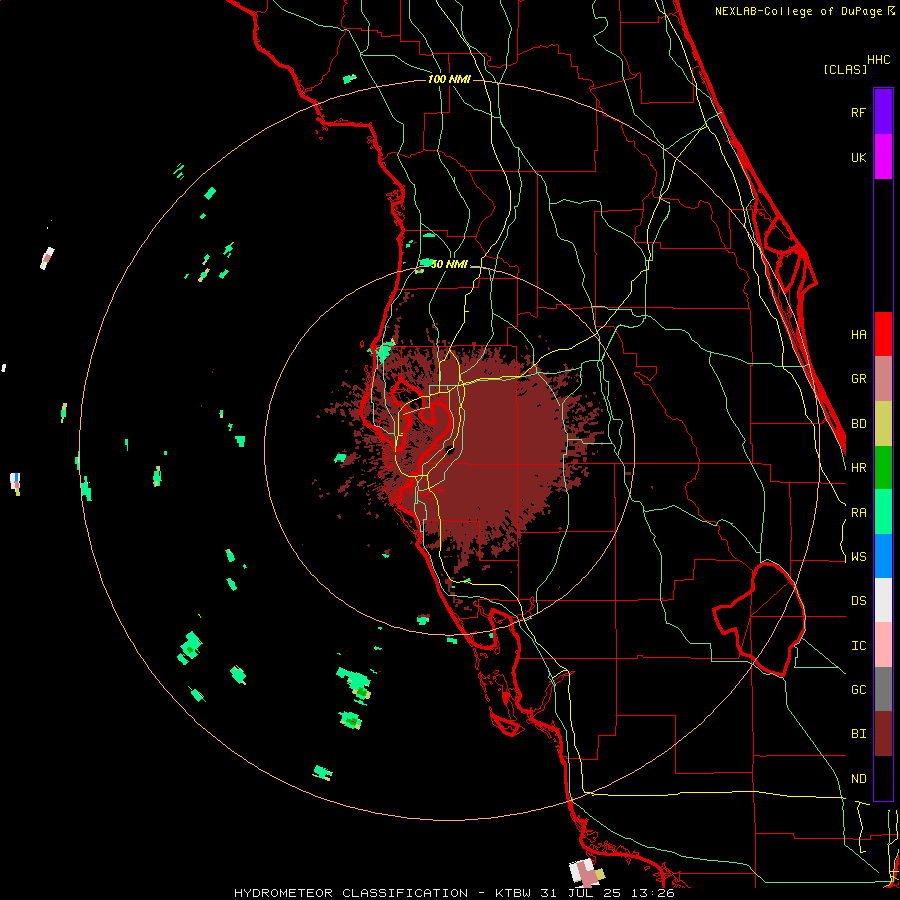Click the BD legend label

click(858, 424)
